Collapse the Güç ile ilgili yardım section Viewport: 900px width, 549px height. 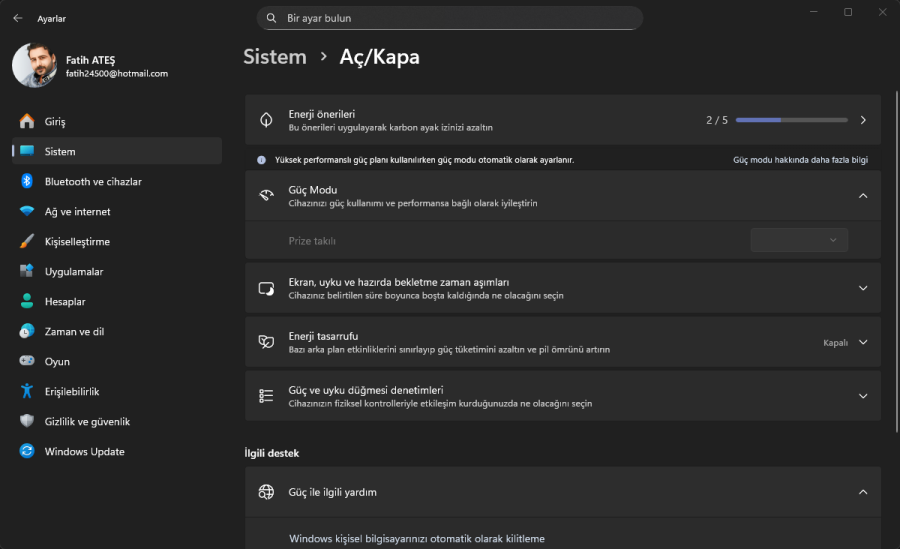(863, 492)
